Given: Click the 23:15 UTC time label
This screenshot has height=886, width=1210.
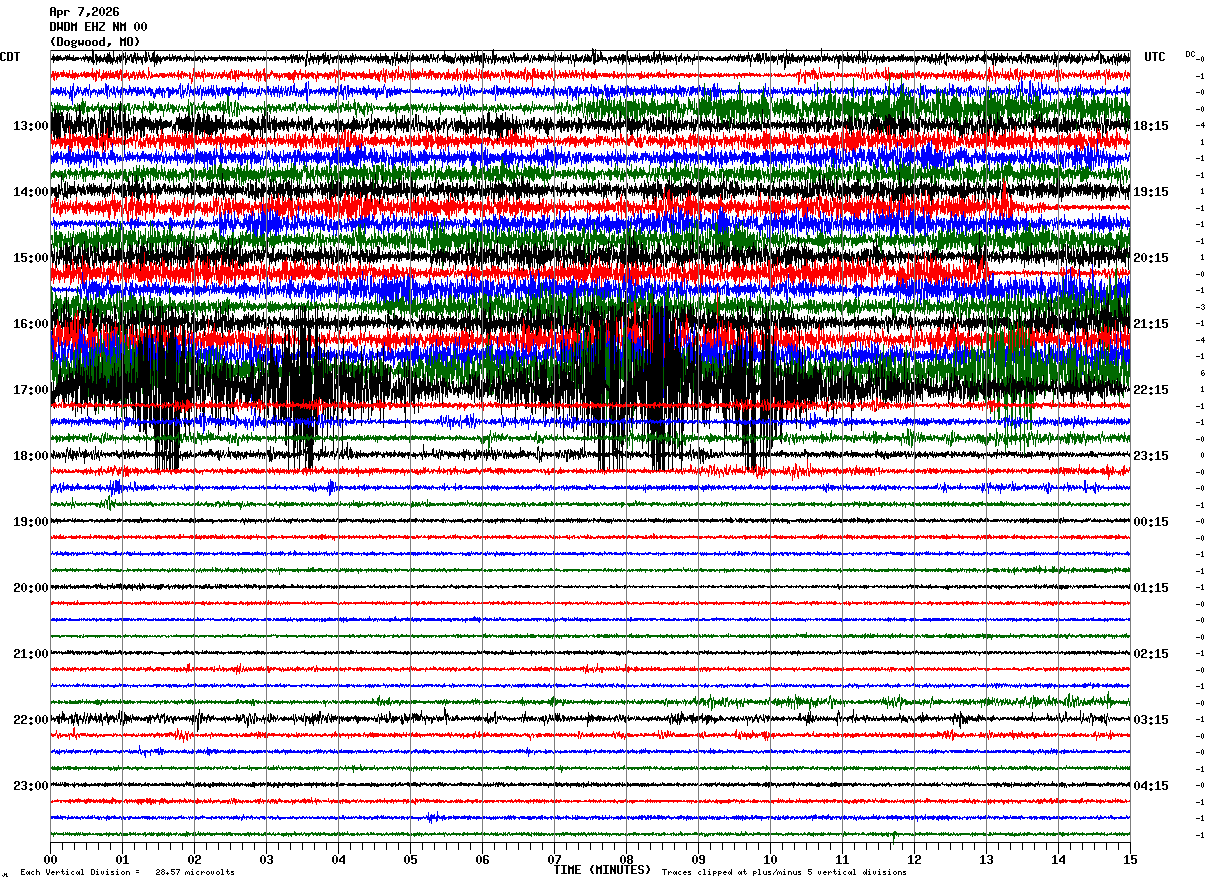Looking at the screenshot, I should tap(1150, 456).
